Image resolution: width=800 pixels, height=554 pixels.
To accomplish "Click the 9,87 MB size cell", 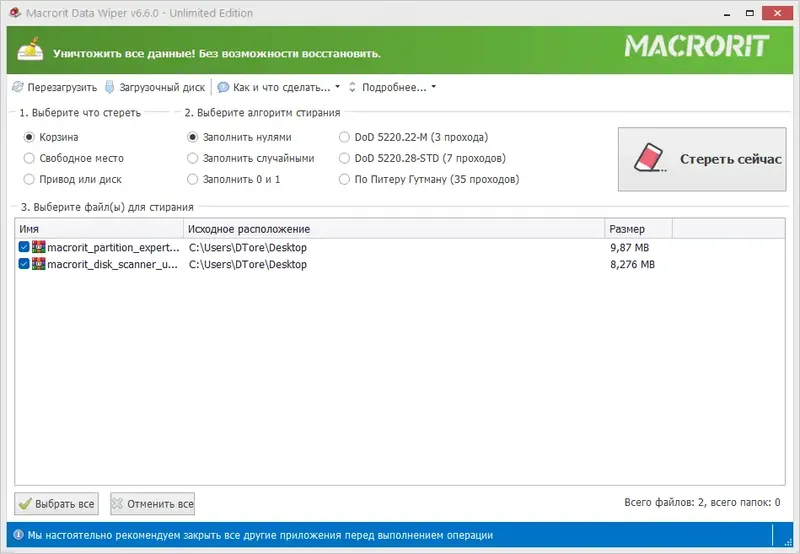I will [630, 247].
